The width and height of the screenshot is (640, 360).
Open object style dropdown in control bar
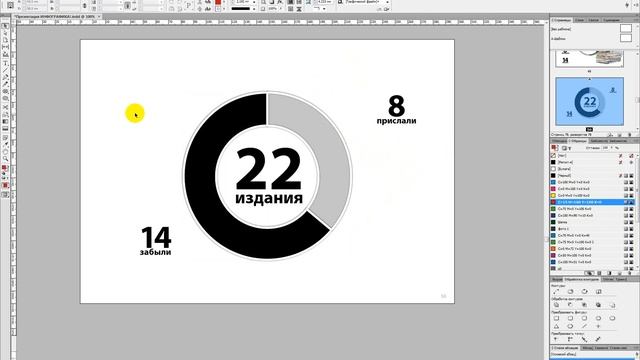point(388,2)
